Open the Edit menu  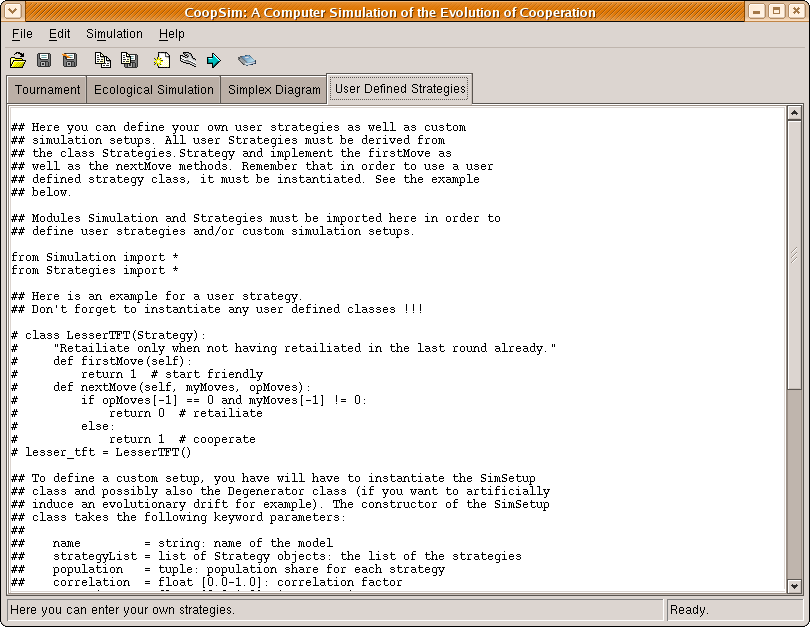(59, 34)
